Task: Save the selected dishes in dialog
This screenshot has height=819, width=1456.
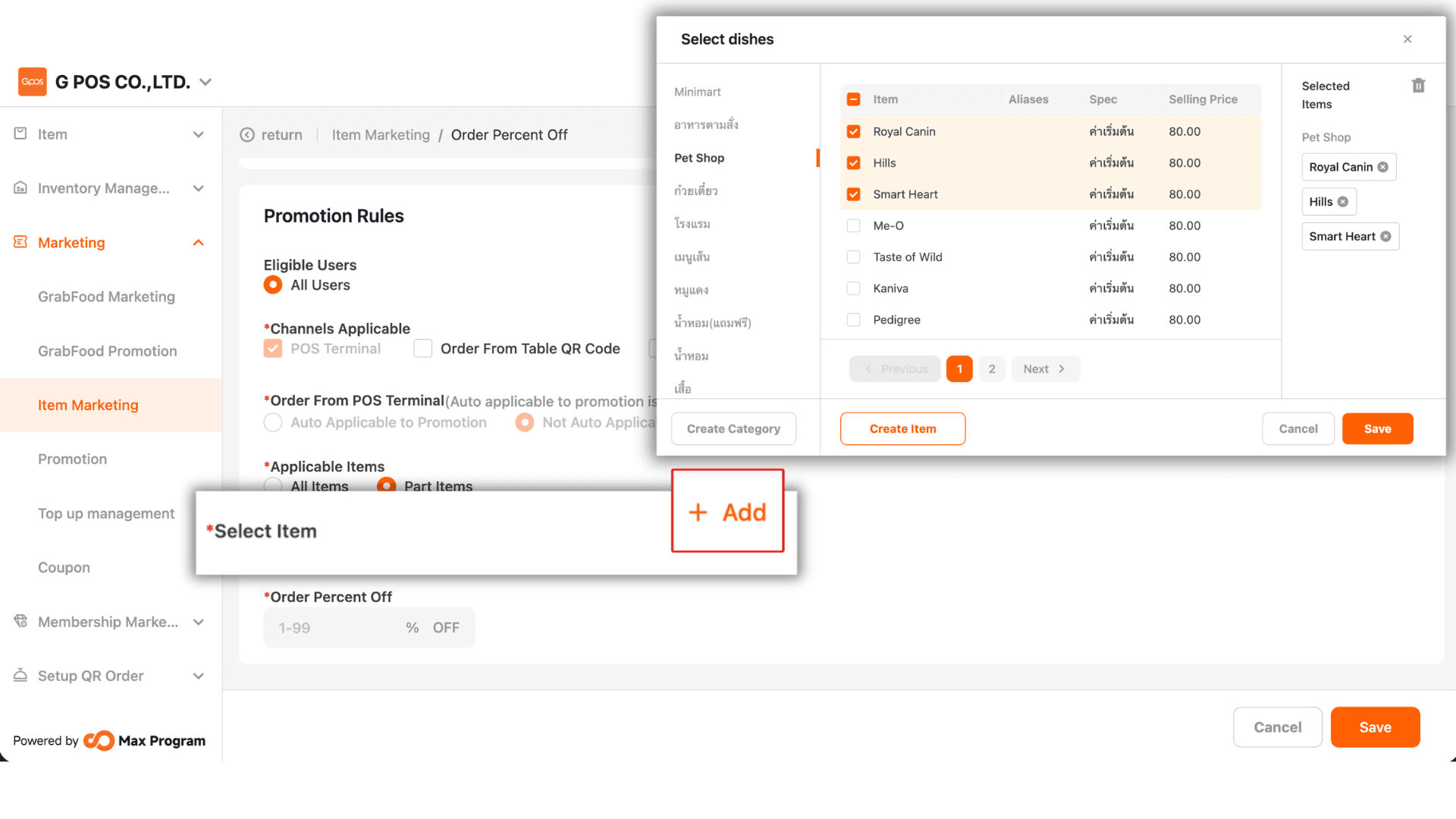Action: pyautogui.click(x=1377, y=428)
